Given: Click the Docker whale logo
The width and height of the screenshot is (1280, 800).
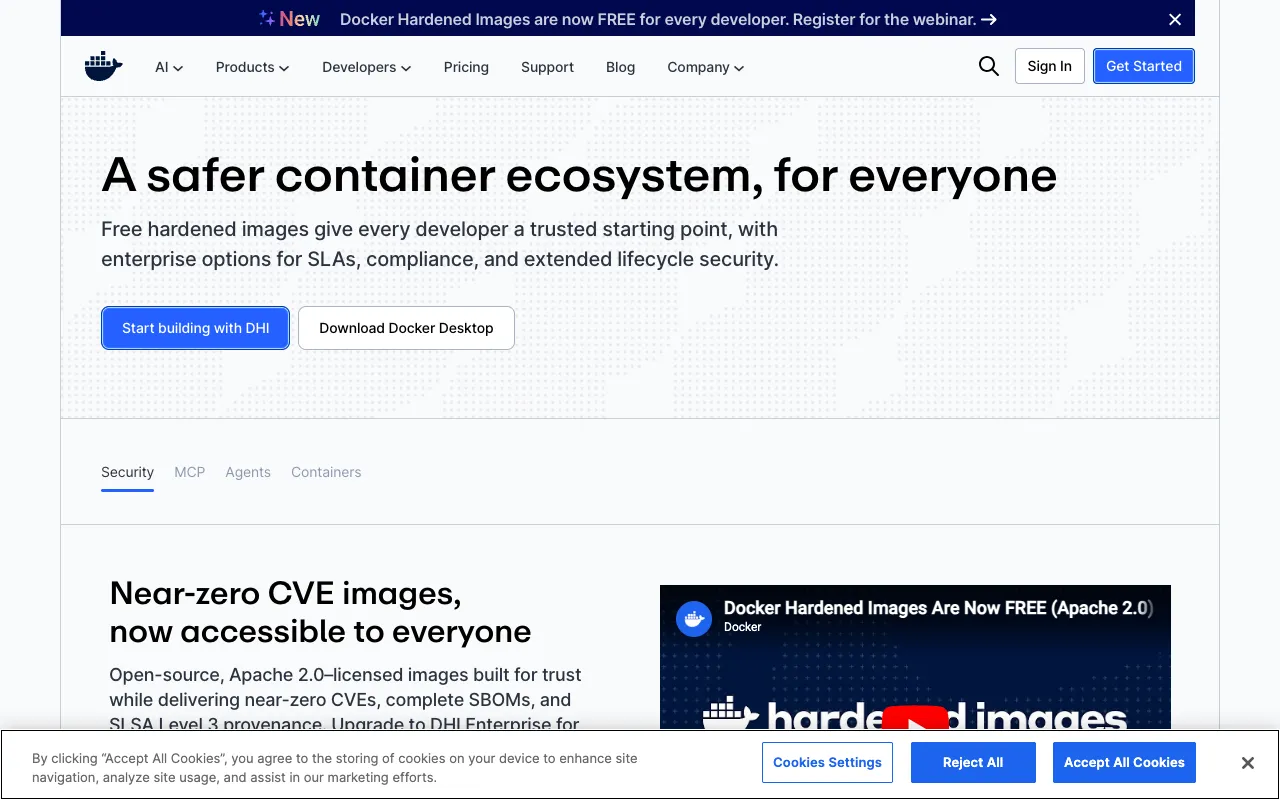Looking at the screenshot, I should (x=103, y=66).
